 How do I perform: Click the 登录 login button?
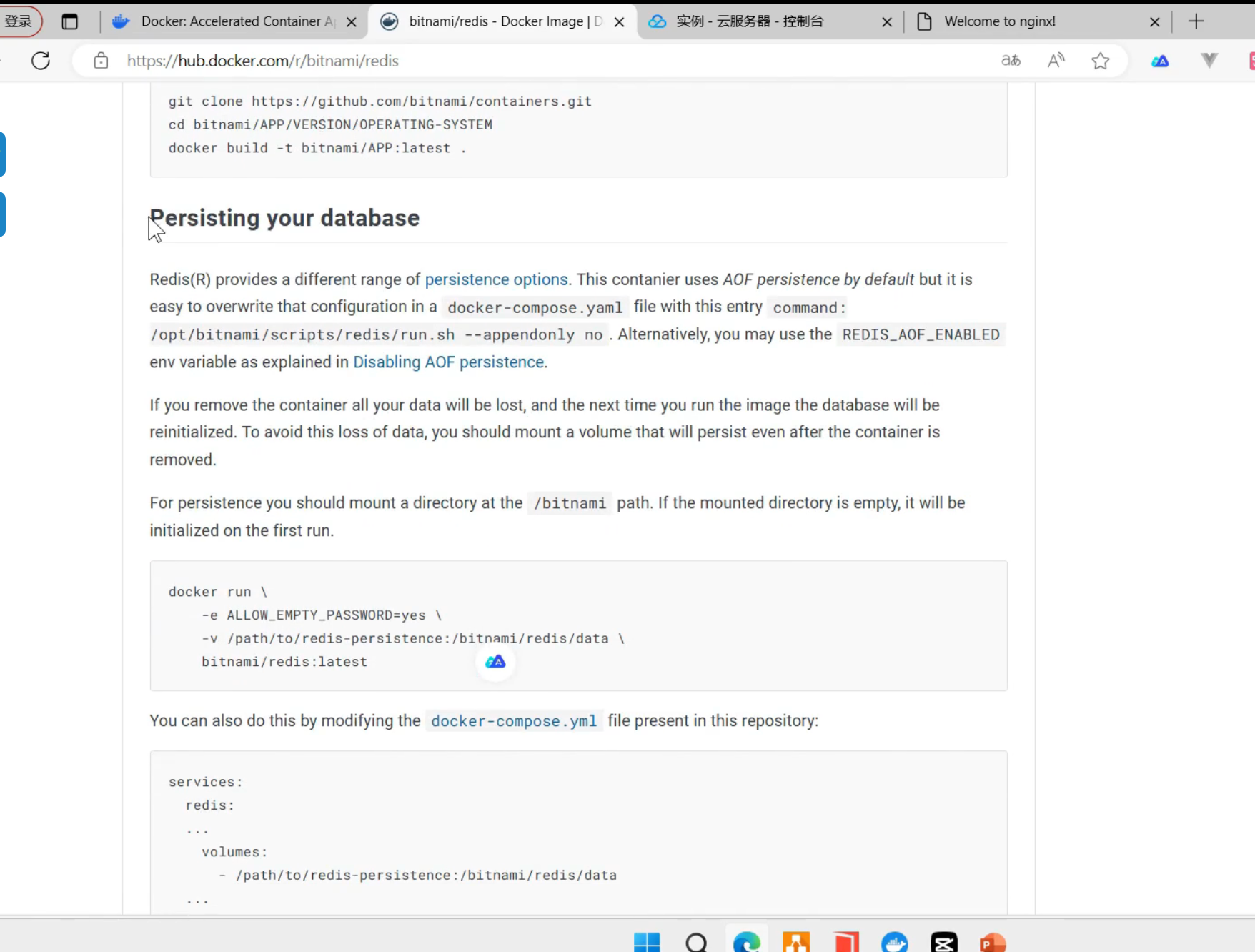tap(19, 21)
